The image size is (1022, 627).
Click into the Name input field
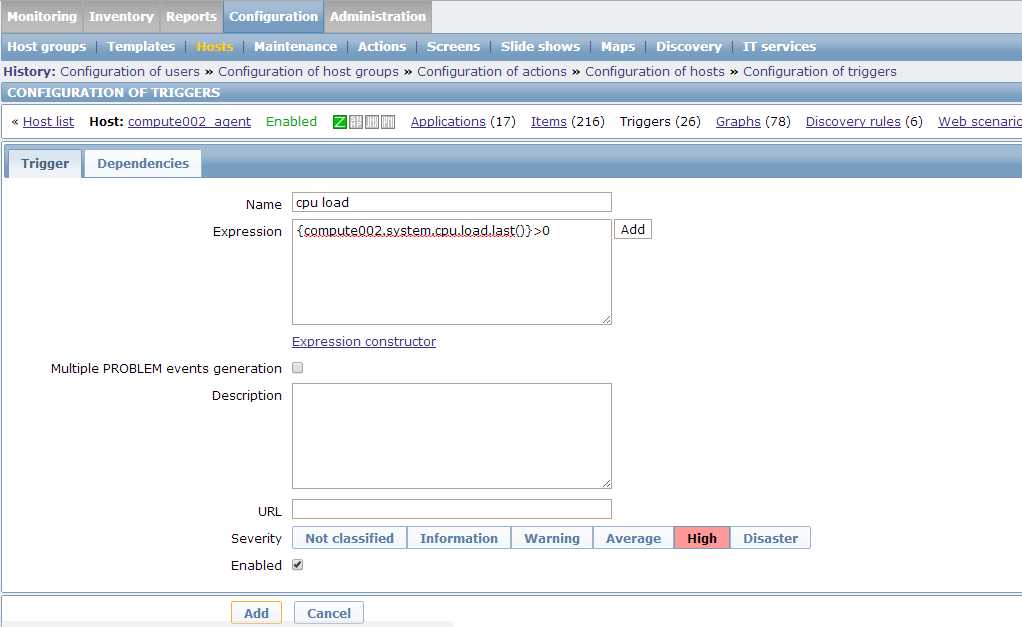452,202
